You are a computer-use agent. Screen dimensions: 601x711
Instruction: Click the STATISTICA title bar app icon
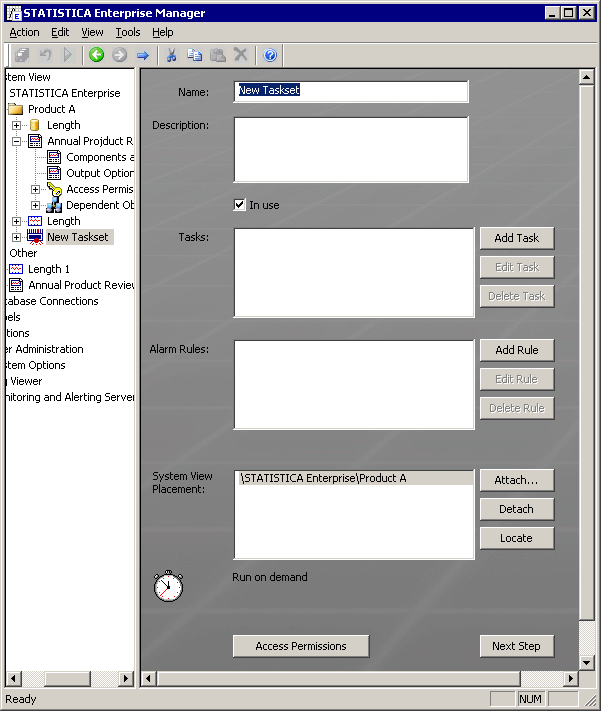[x=14, y=13]
